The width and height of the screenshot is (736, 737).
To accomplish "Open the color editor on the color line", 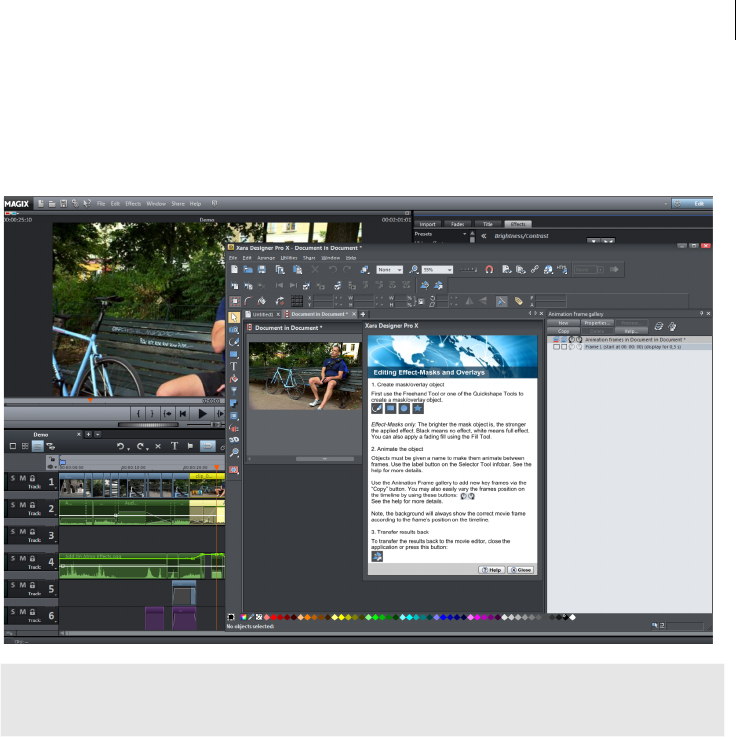I will click(243, 617).
